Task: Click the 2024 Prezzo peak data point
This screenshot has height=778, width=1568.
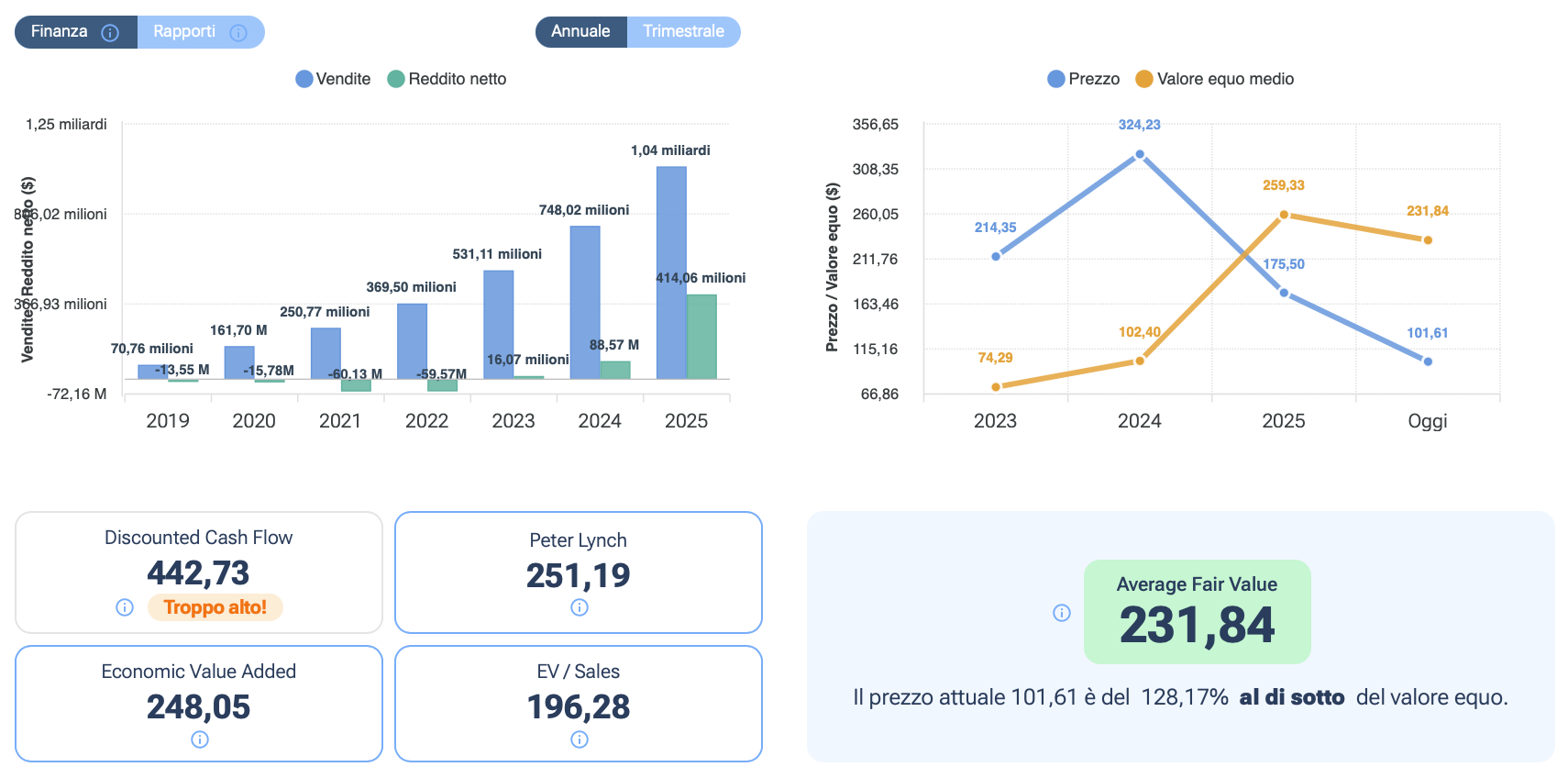Action: (1139, 155)
